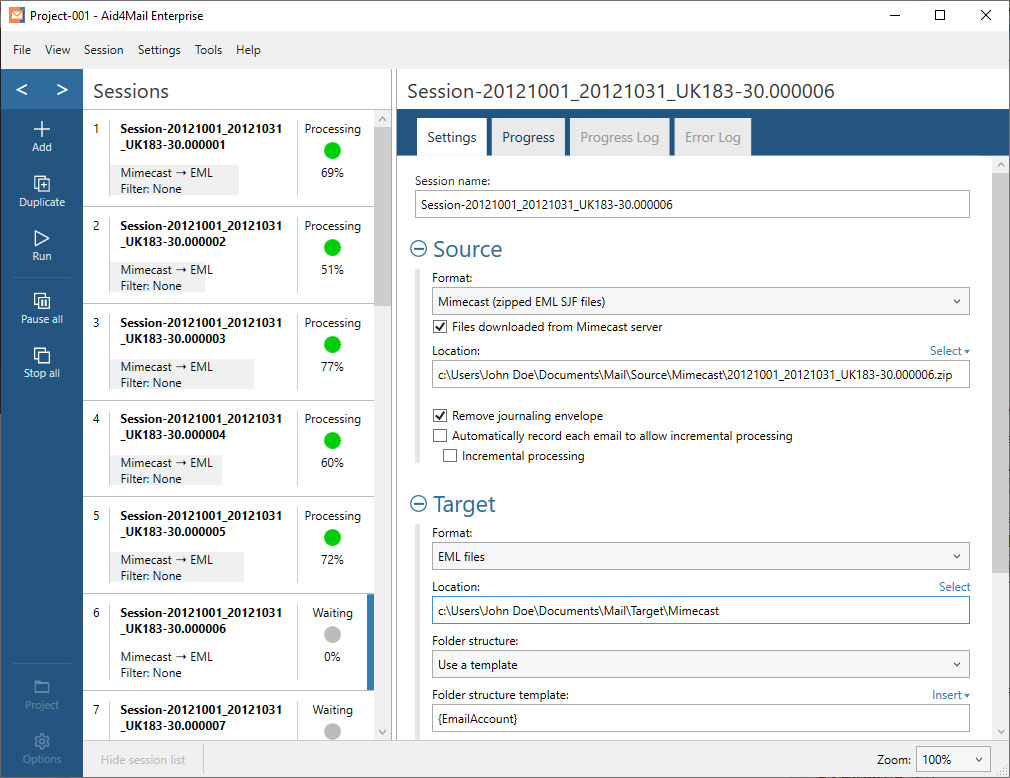Go forward with the right arrow

62,90
